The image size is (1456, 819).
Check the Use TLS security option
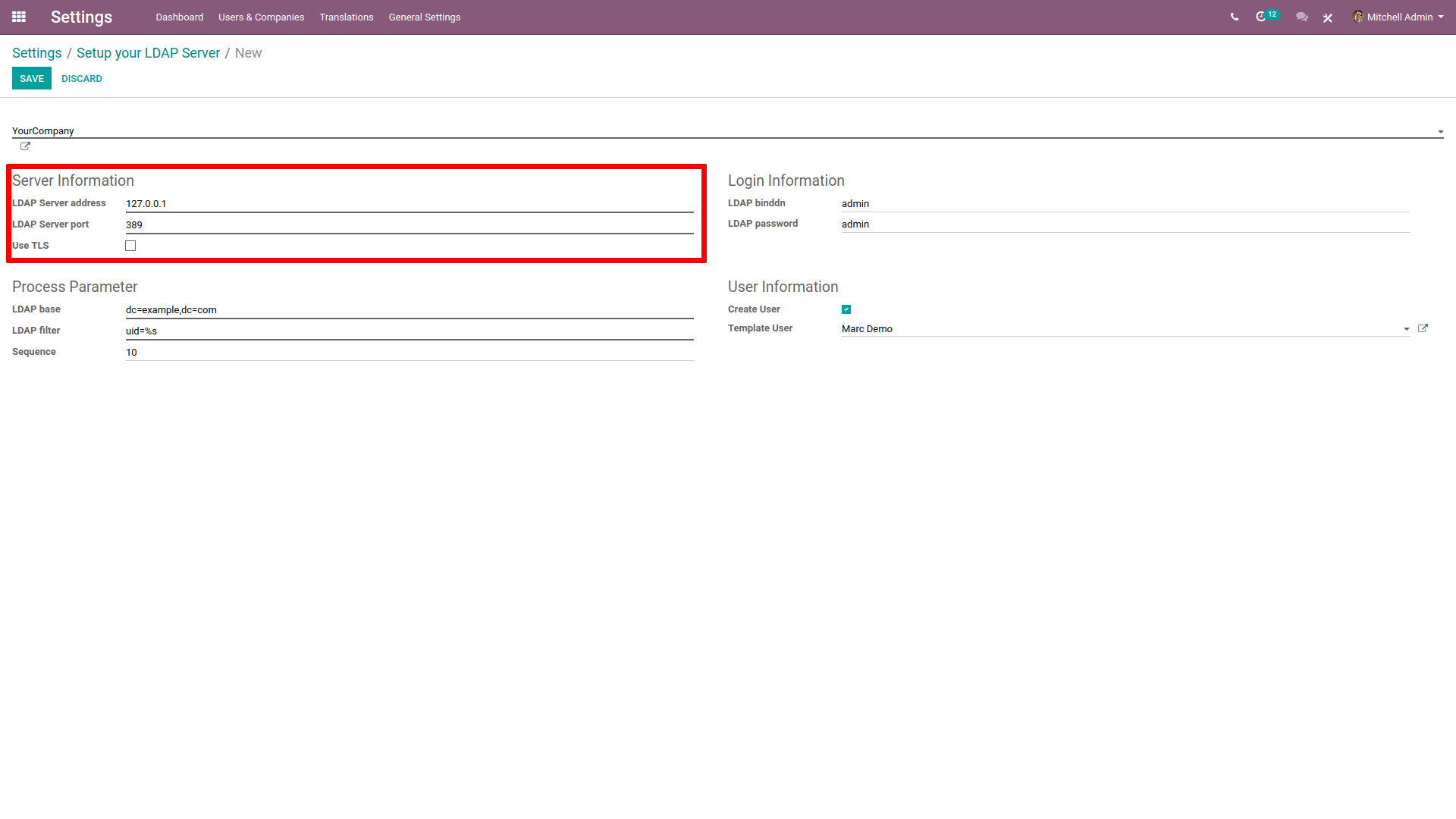pyautogui.click(x=131, y=245)
